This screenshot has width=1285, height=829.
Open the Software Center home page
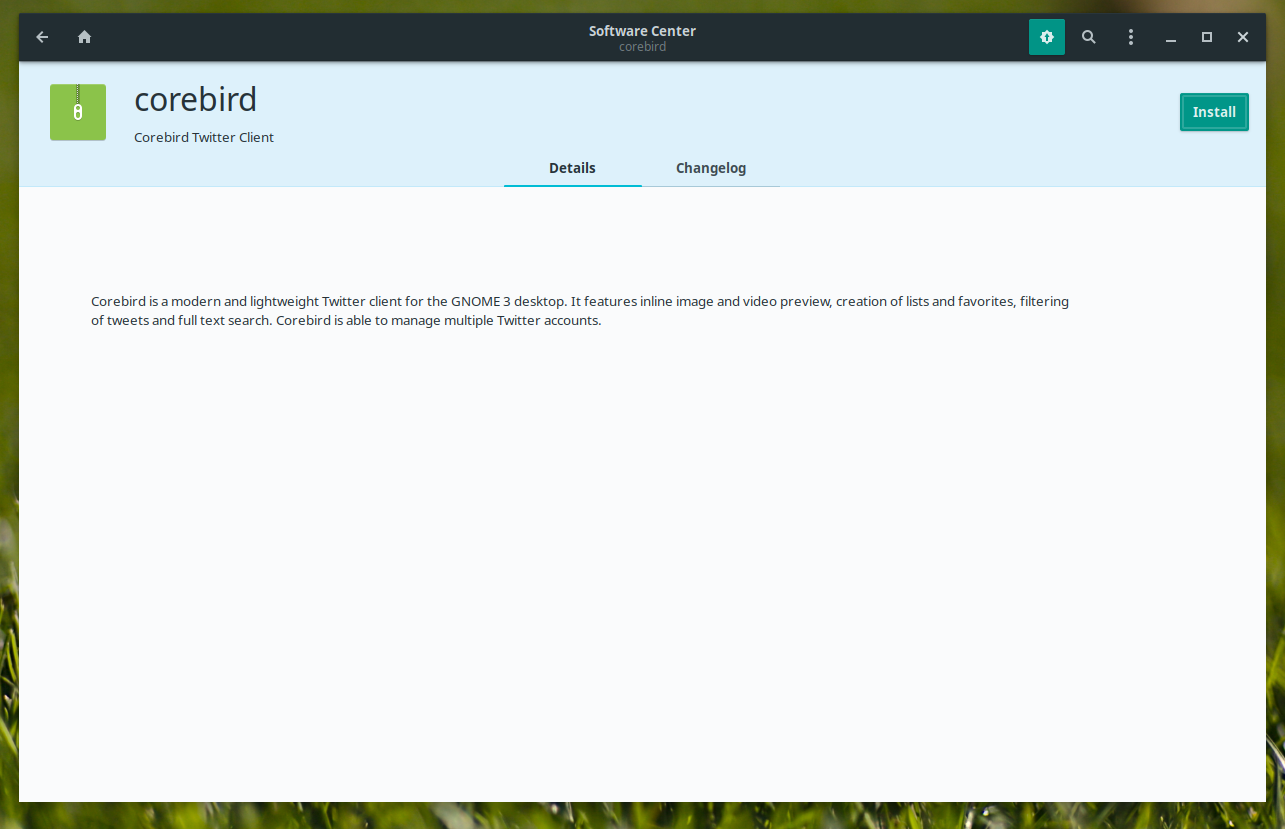(85, 37)
